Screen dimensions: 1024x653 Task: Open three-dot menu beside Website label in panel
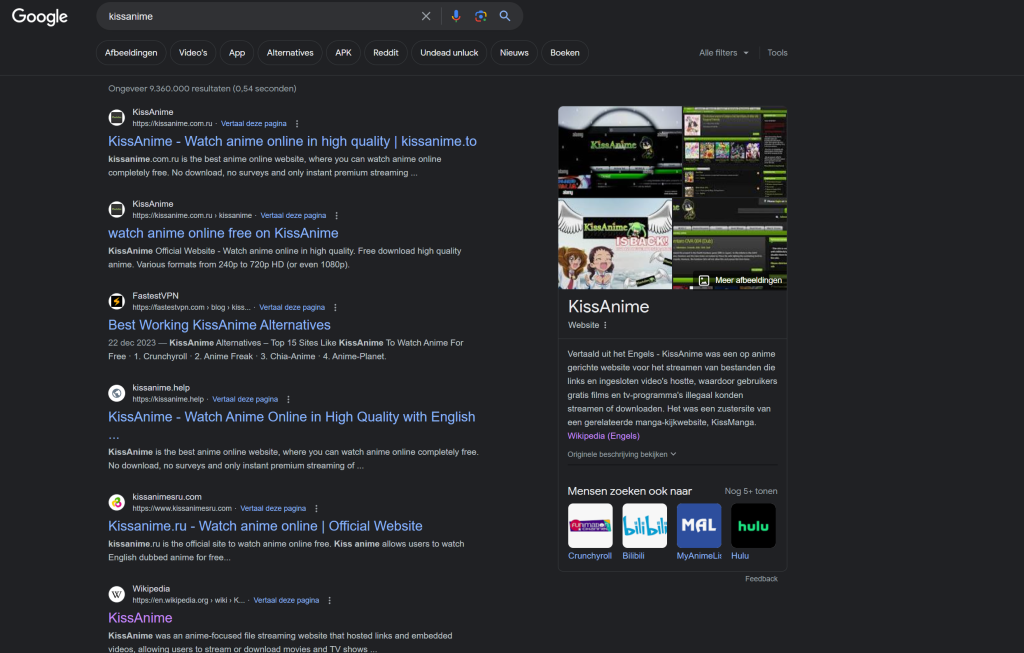click(x=605, y=325)
